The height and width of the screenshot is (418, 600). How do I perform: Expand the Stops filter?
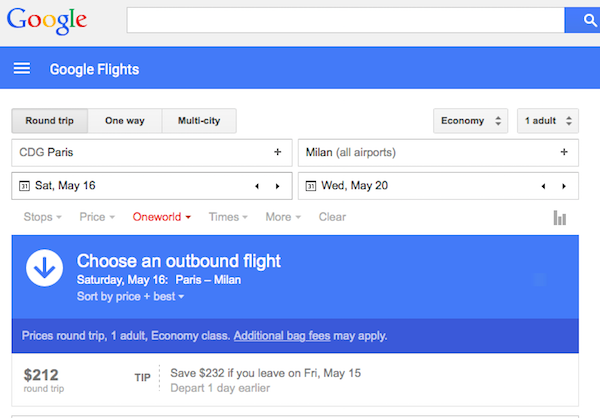(x=42, y=217)
